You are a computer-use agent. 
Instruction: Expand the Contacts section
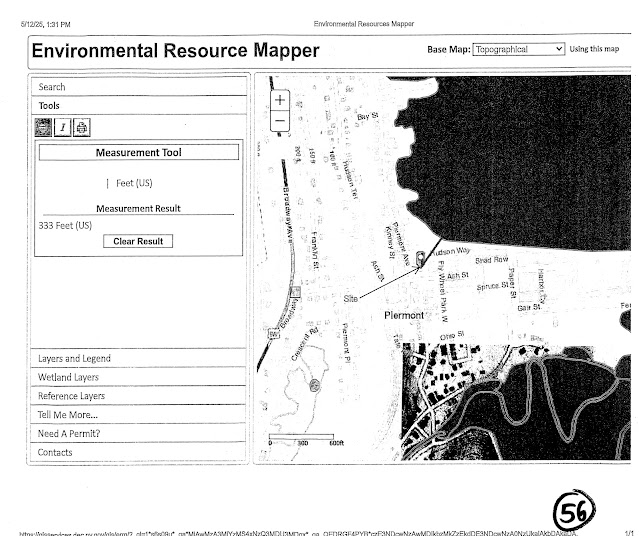click(138, 452)
